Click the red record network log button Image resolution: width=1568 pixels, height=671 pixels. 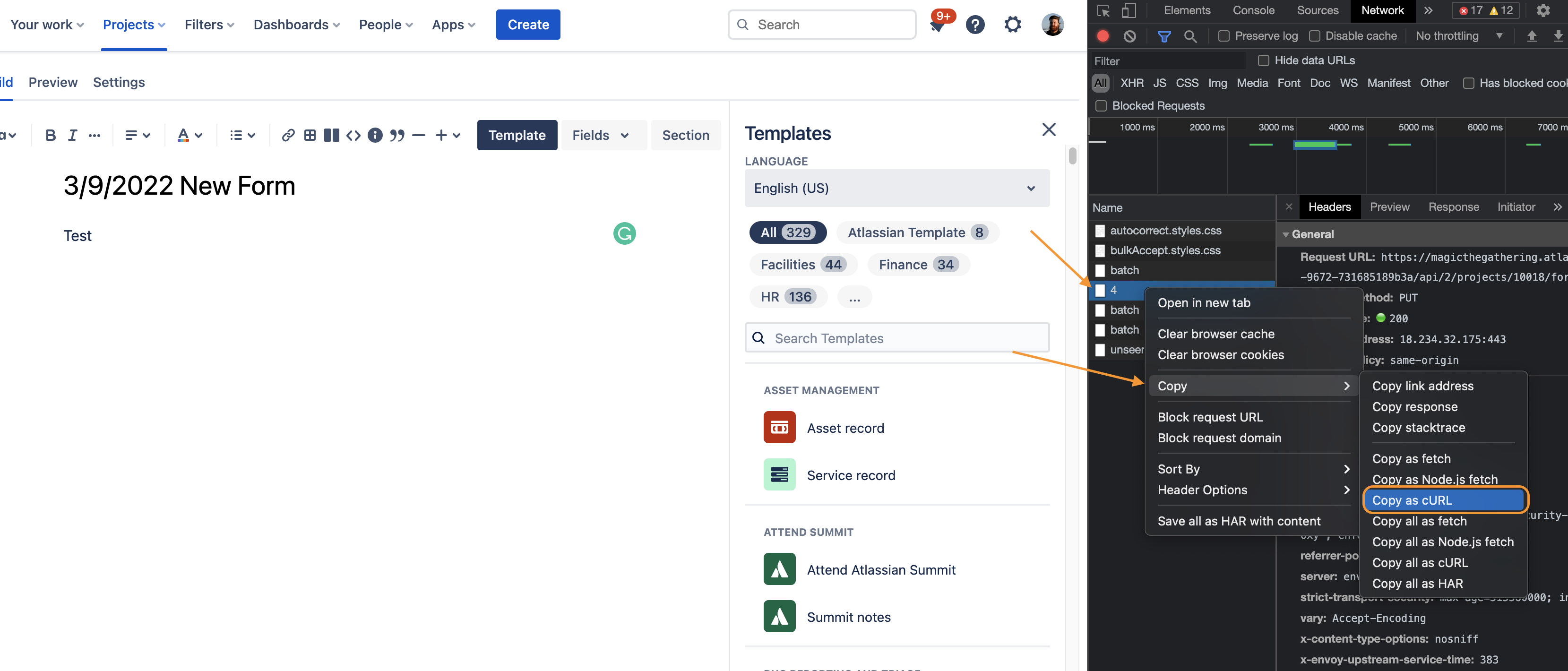[x=1103, y=36]
